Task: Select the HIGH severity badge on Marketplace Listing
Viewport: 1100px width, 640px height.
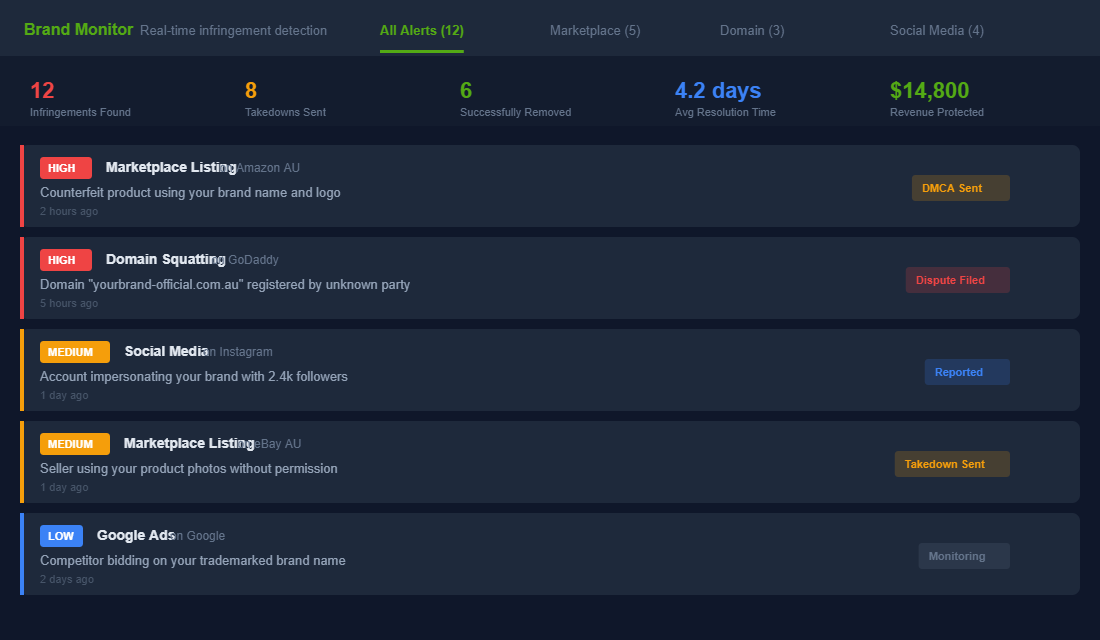Action: (x=65, y=167)
